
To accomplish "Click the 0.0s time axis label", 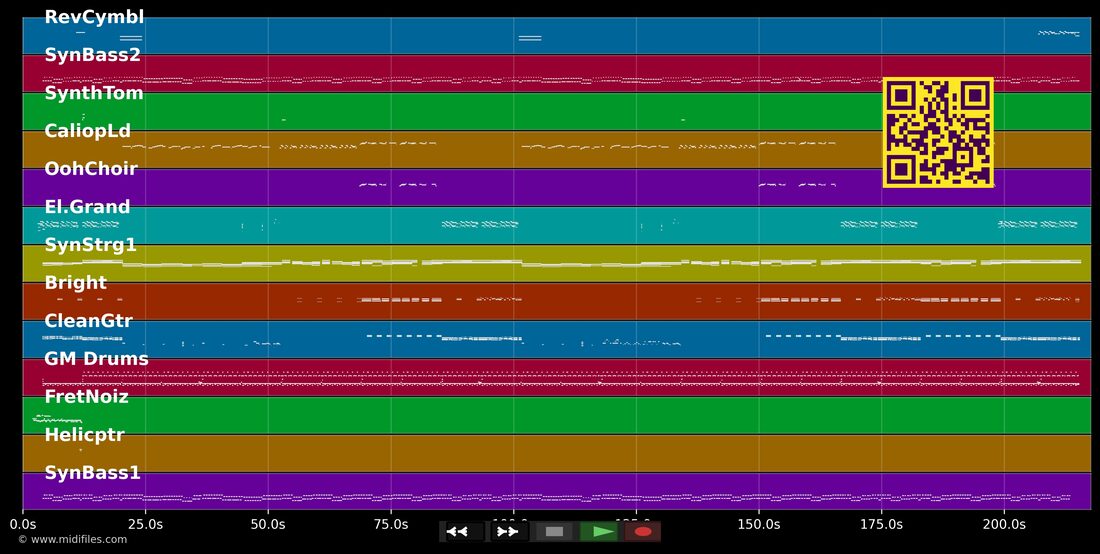I will pyautogui.click(x=22, y=525).
